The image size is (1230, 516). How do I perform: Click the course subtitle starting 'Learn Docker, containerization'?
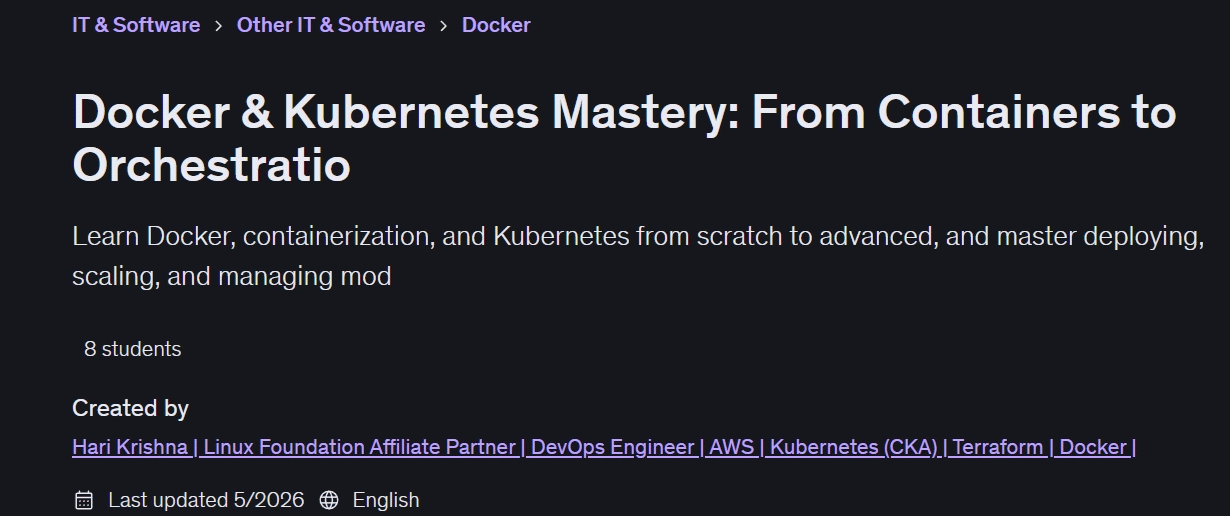pos(637,256)
